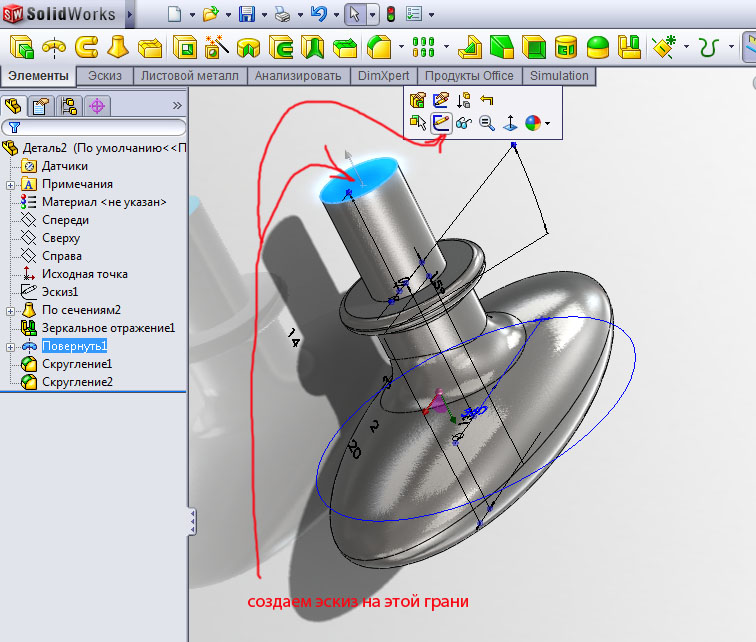
Task: Click the Hide glasses icon in popup
Action: (x=464, y=123)
